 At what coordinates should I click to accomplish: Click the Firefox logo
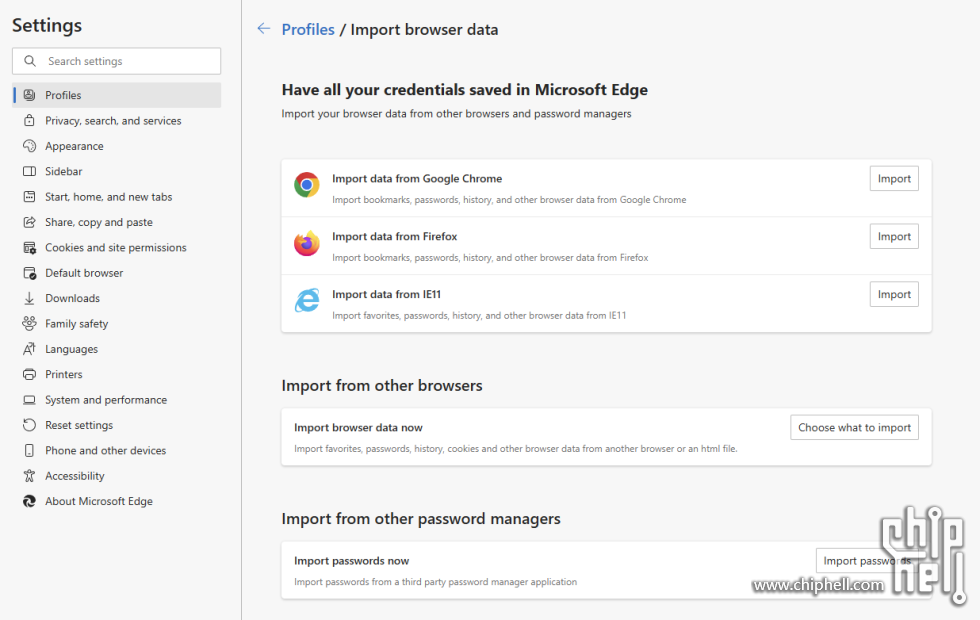click(307, 243)
